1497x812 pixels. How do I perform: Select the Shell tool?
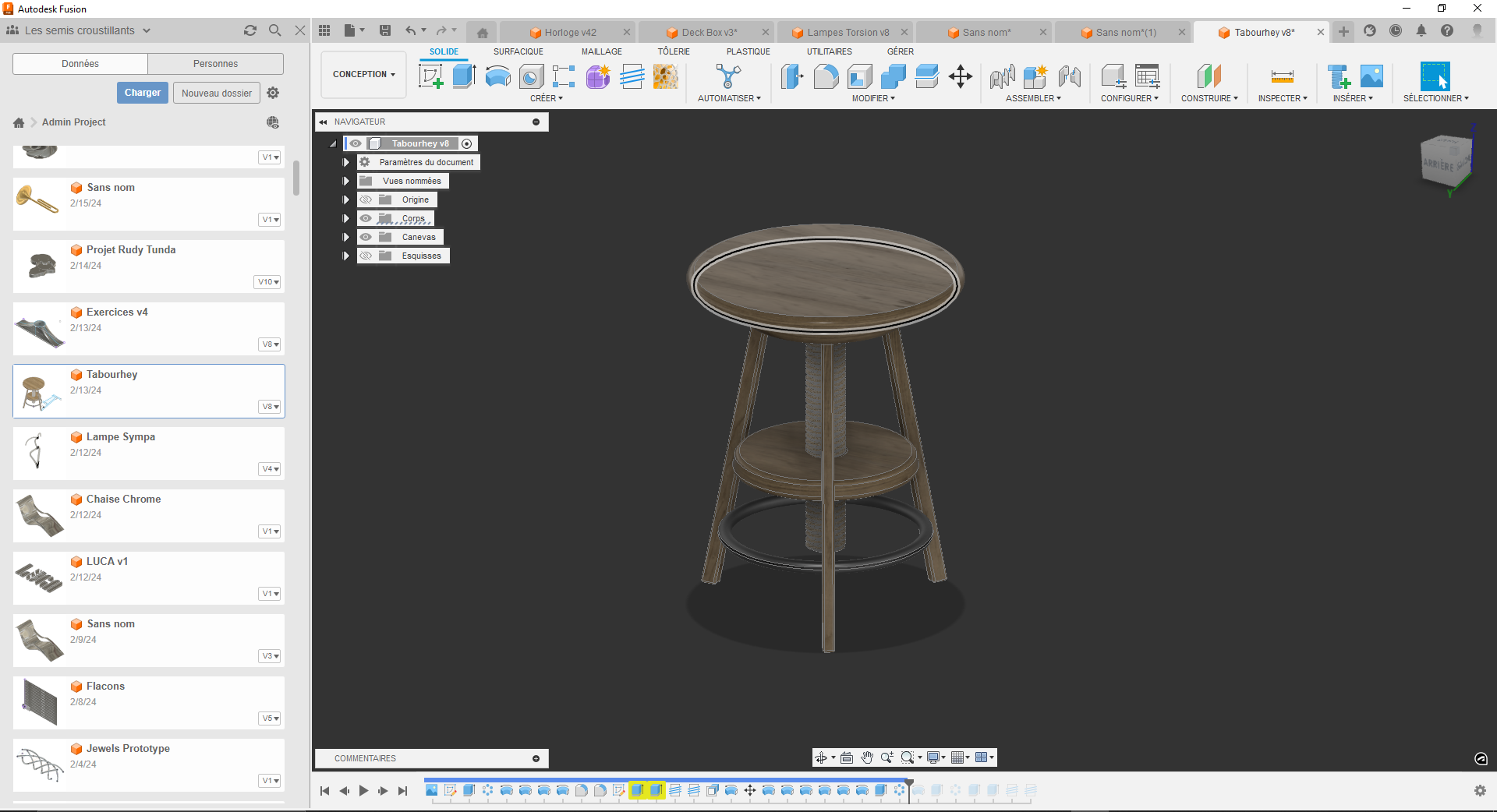point(859,76)
